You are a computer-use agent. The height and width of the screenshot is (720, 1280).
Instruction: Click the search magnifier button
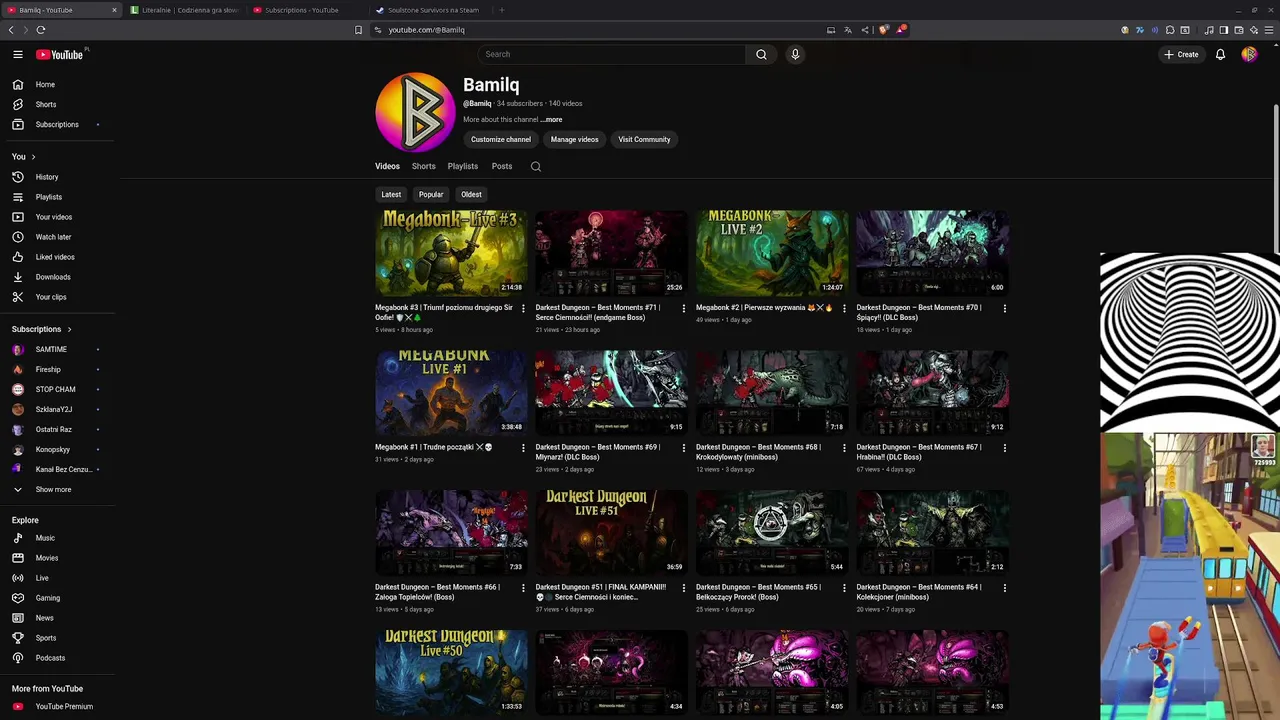coord(761,54)
